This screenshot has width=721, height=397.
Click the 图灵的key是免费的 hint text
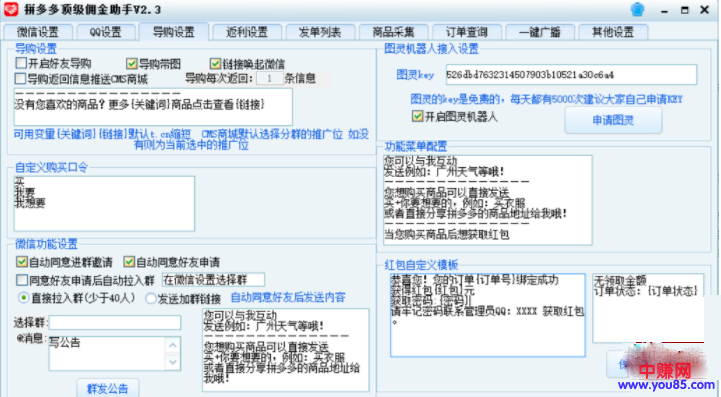546,99
